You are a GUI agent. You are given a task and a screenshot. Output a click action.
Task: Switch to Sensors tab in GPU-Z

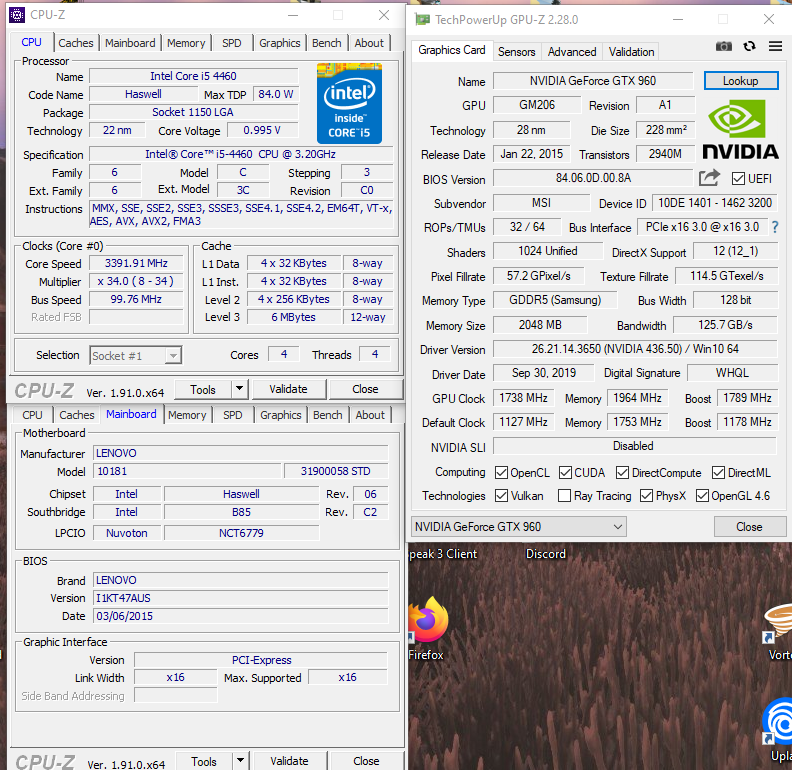516,52
